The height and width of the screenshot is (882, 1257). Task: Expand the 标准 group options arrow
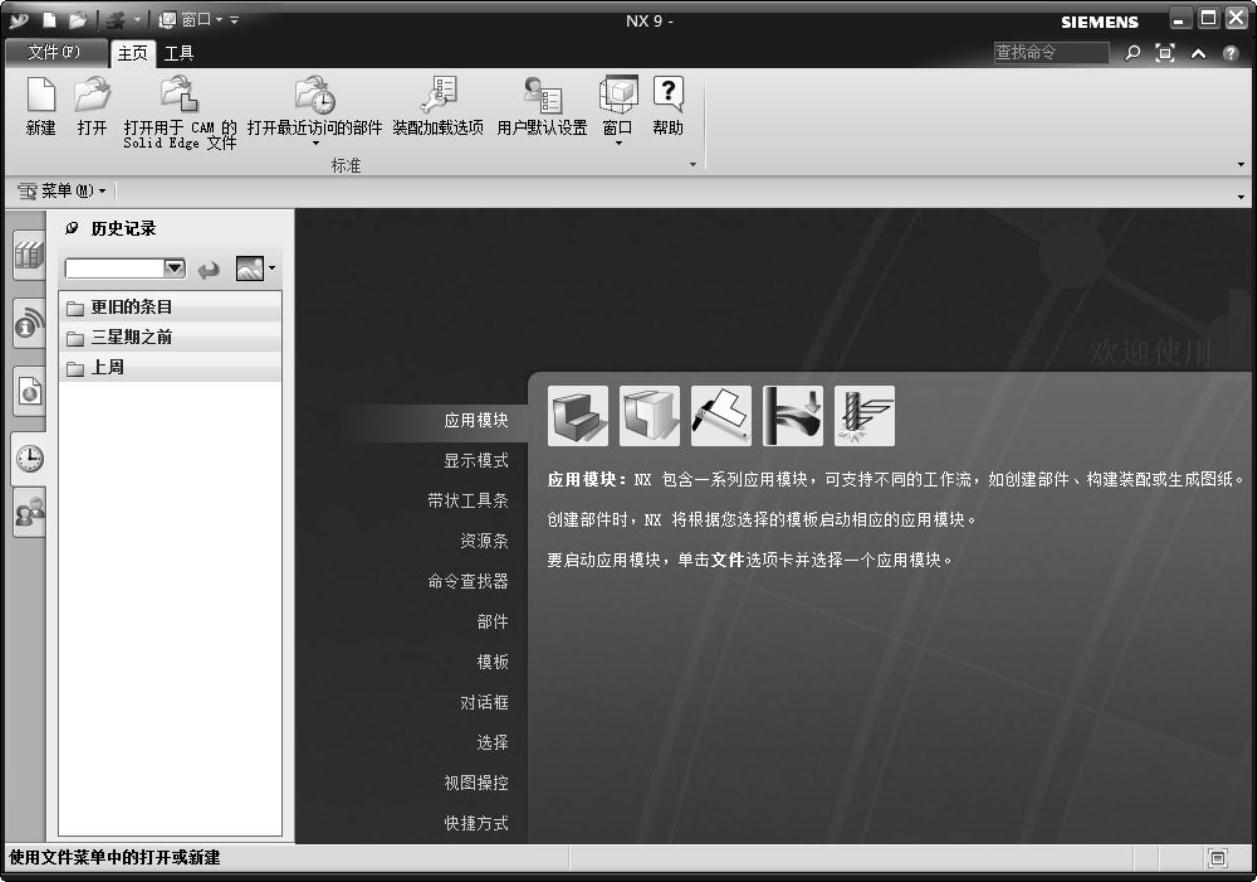(x=693, y=165)
